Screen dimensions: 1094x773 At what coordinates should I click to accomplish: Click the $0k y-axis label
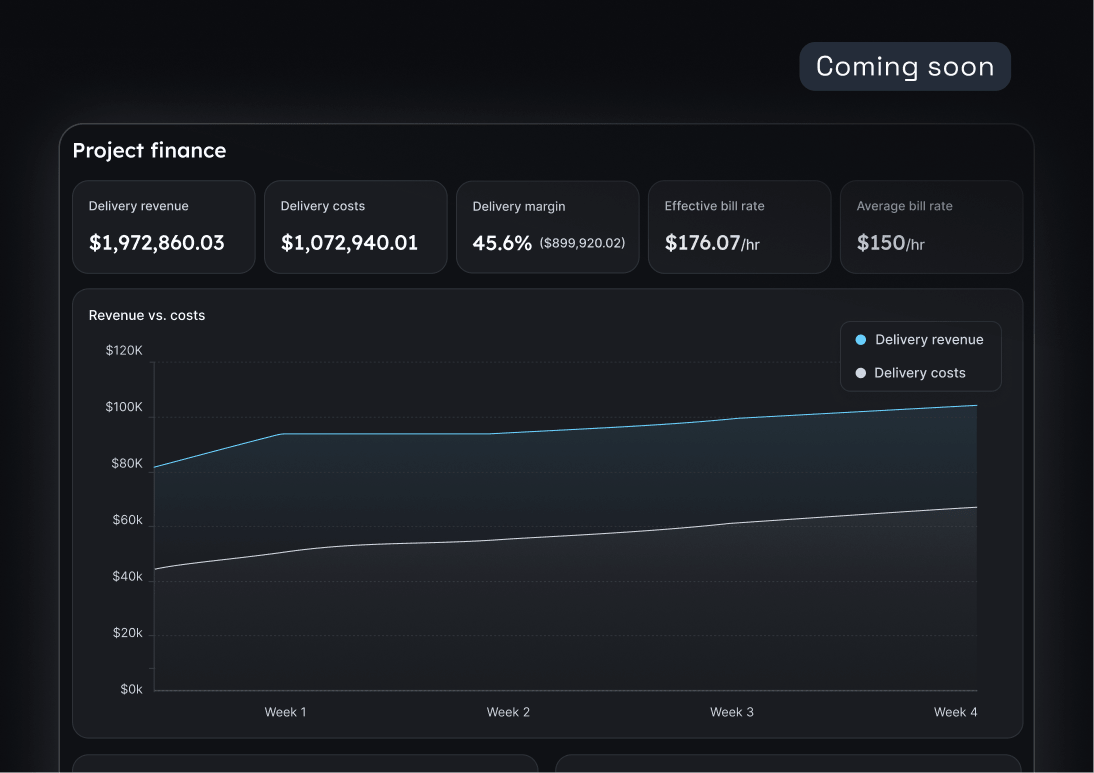[x=131, y=689]
